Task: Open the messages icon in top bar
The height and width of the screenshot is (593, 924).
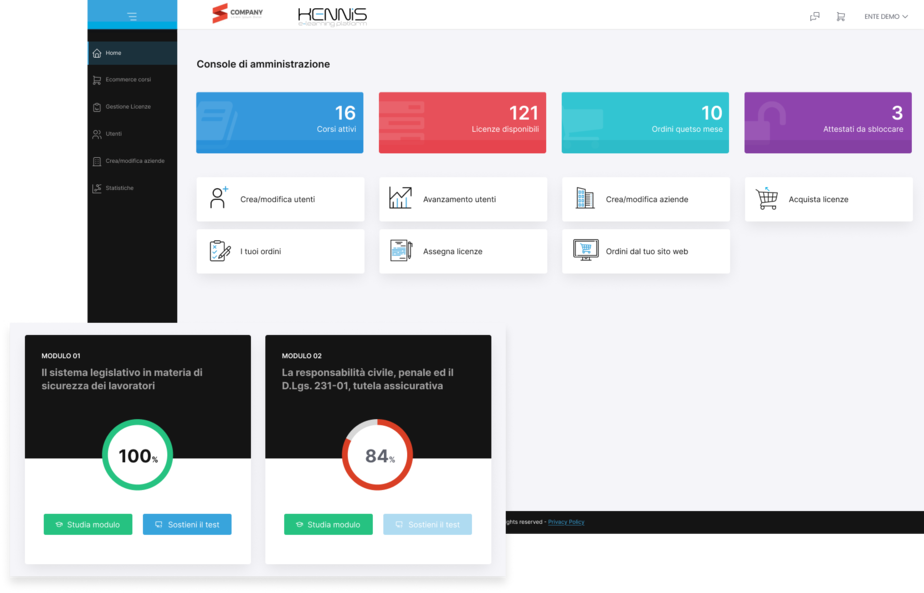Action: coord(814,16)
